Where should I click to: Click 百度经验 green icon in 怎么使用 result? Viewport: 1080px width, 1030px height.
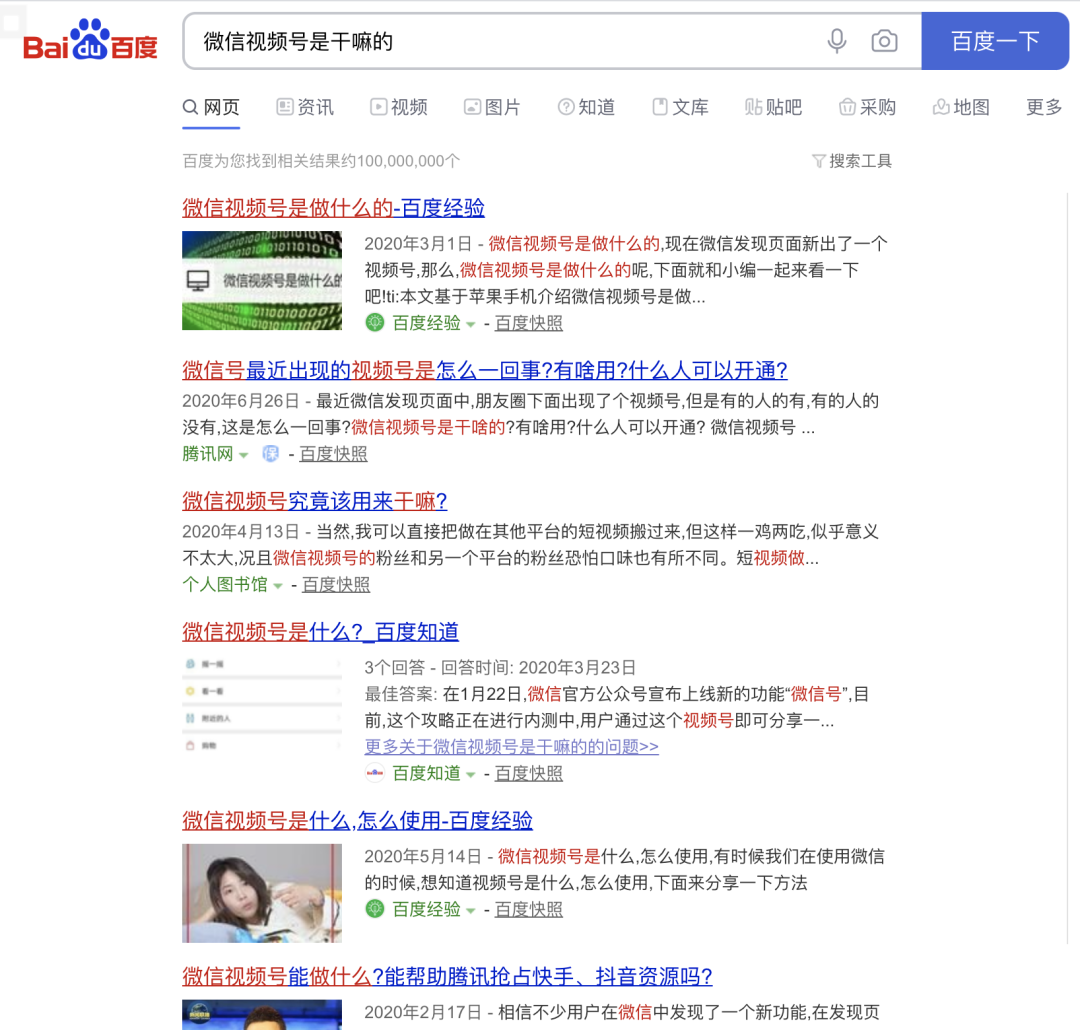(375, 909)
